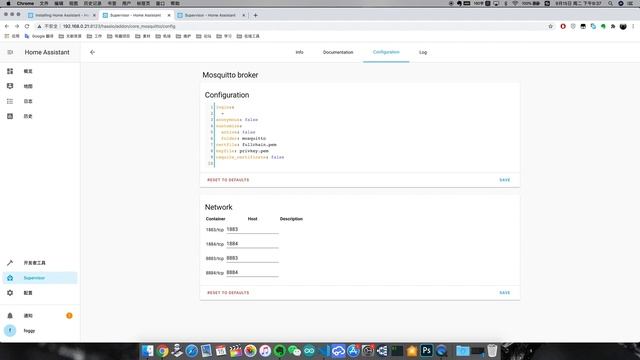Click the Mosquitto broker heading
The height and width of the screenshot is (360, 640).
tap(230, 75)
